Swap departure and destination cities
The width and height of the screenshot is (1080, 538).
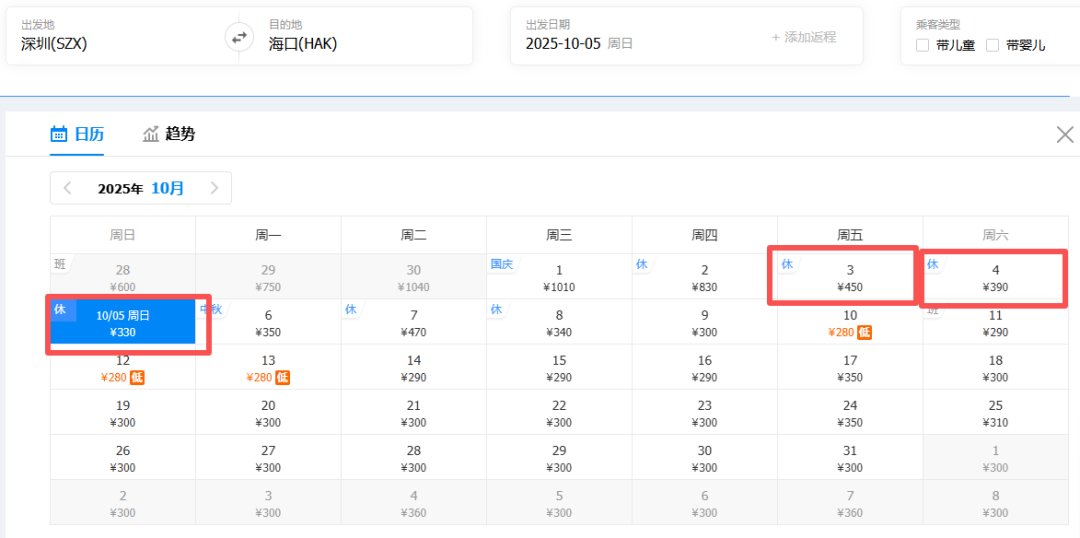[239, 38]
